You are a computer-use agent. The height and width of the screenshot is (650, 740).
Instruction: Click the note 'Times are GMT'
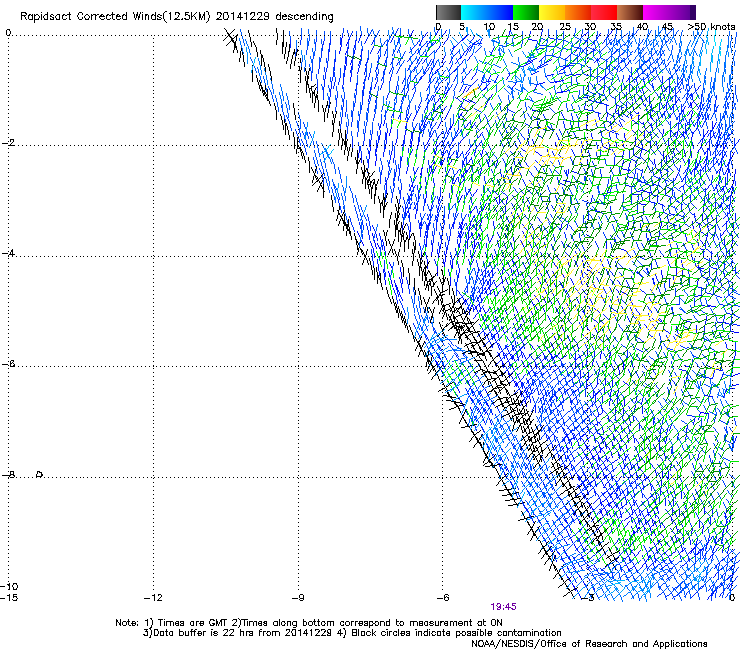tap(194, 623)
